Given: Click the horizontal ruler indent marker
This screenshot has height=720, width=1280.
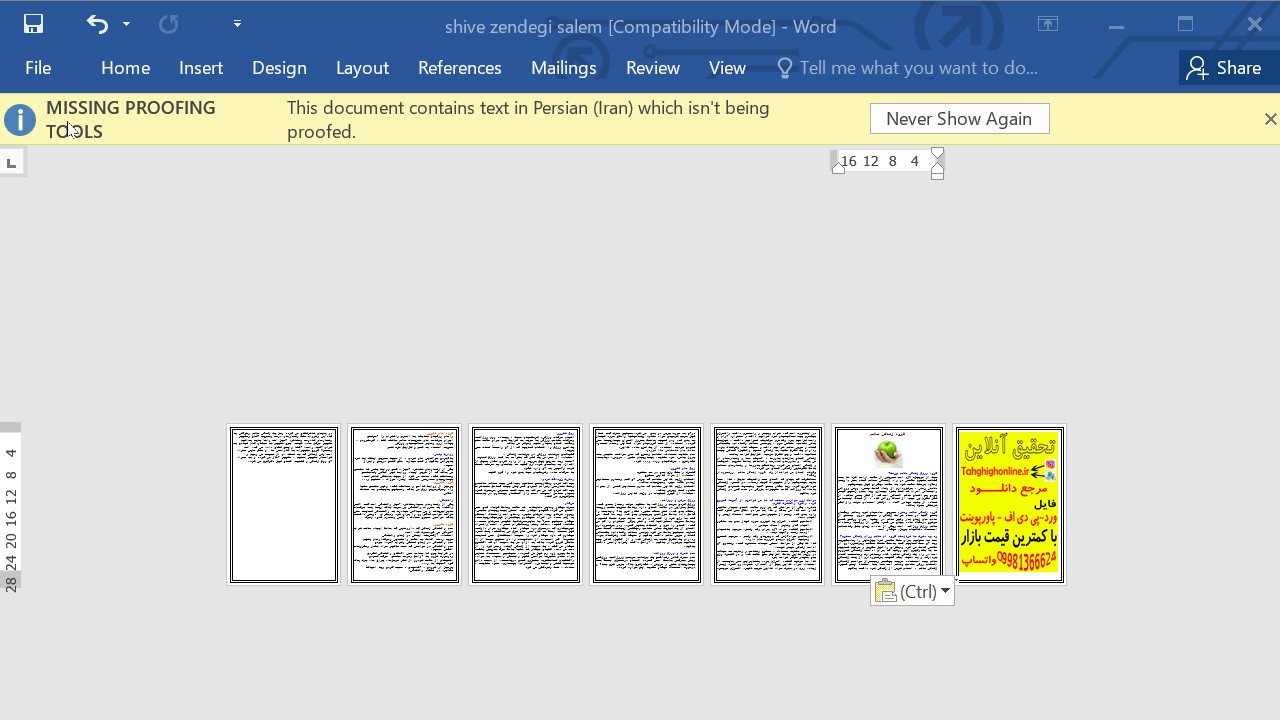Looking at the screenshot, I should point(937,162).
